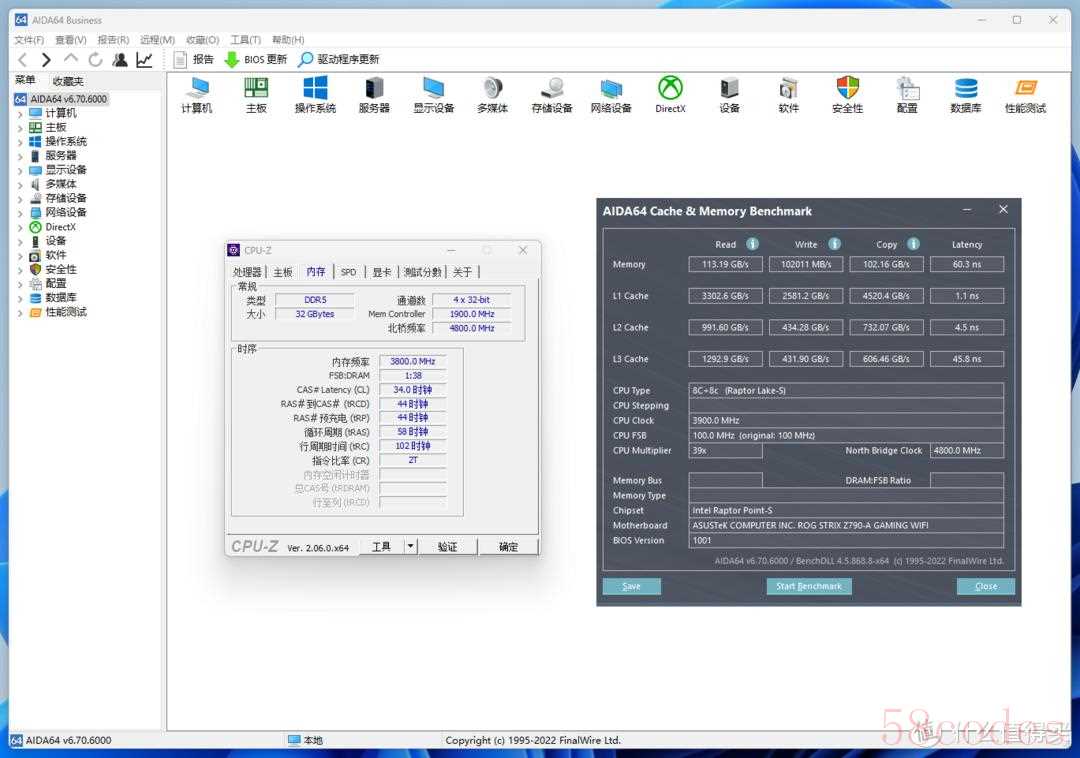Click the Save button in benchmark window
Viewport: 1080px width, 758px height.
(632, 586)
